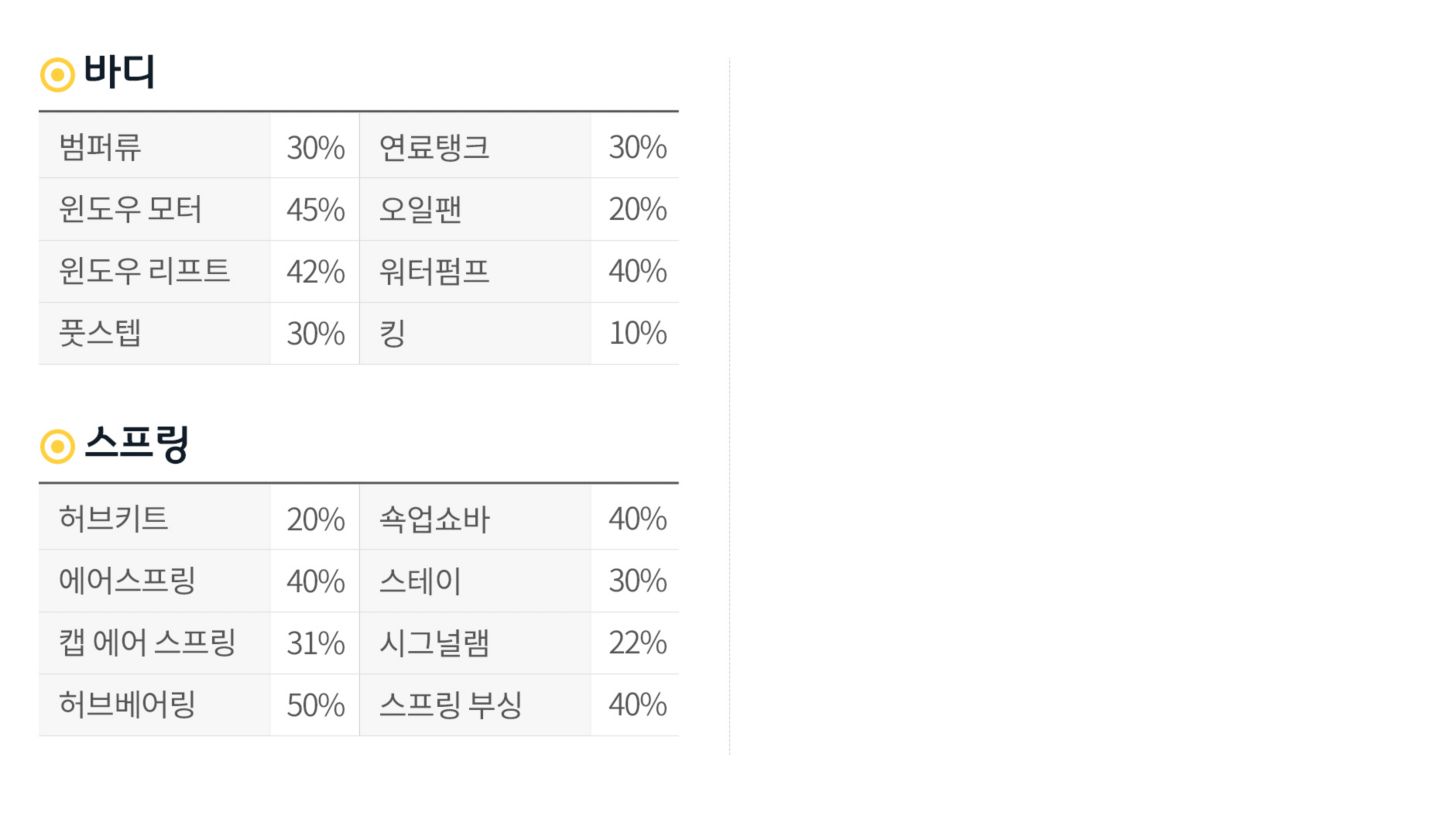Click the yellow bullet icon beside 스프링
Image resolution: width=1440 pixels, height=813 pixels.
pos(57,446)
